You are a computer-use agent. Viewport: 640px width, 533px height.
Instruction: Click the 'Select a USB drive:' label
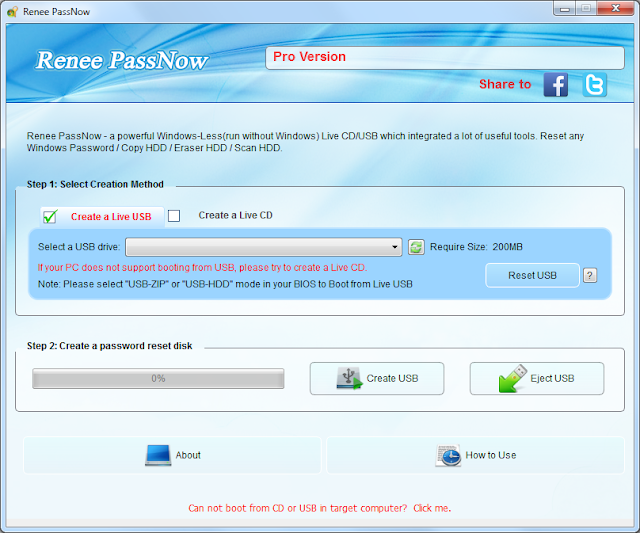coord(79,247)
